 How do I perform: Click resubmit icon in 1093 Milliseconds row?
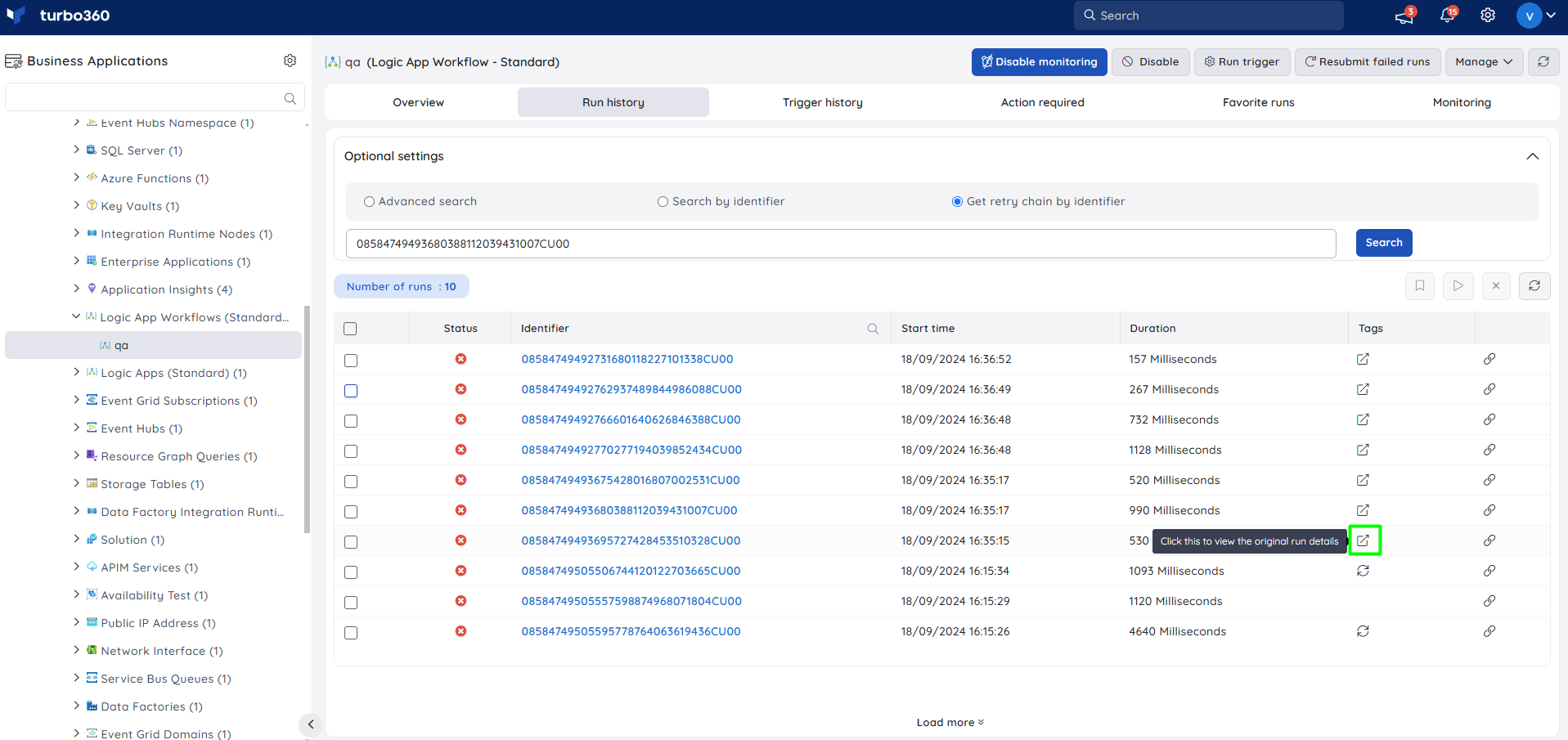1363,571
